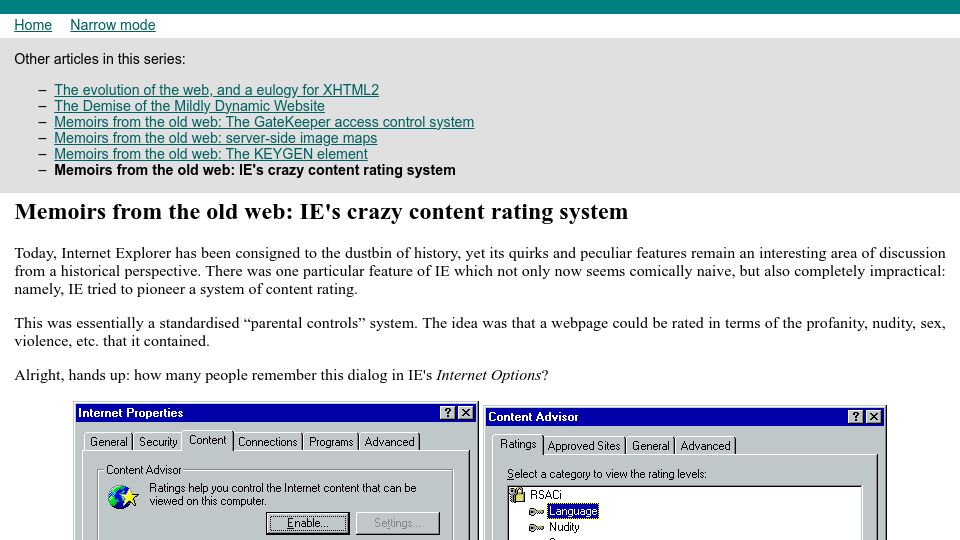Screen dimensions: 960x540
Task: Click the help question mark in Internet Properties
Action: [448, 413]
